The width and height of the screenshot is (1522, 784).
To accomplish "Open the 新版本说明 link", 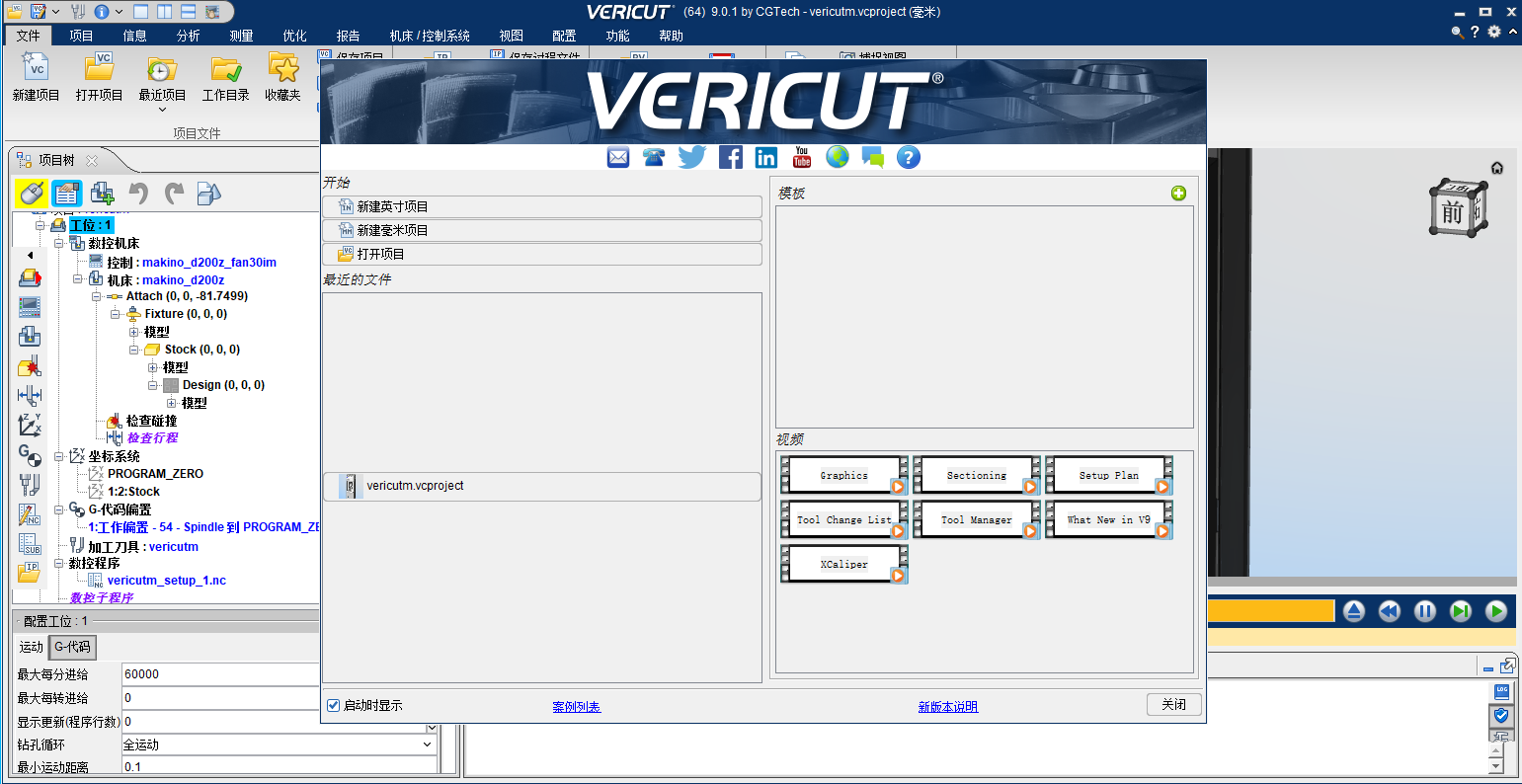I will coord(948,707).
